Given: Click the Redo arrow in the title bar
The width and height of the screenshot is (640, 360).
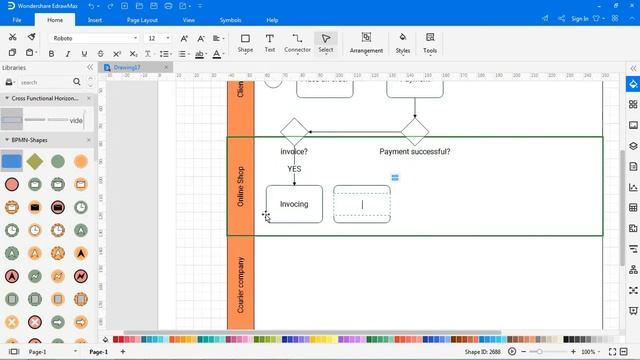Looking at the screenshot, I should (110, 6).
